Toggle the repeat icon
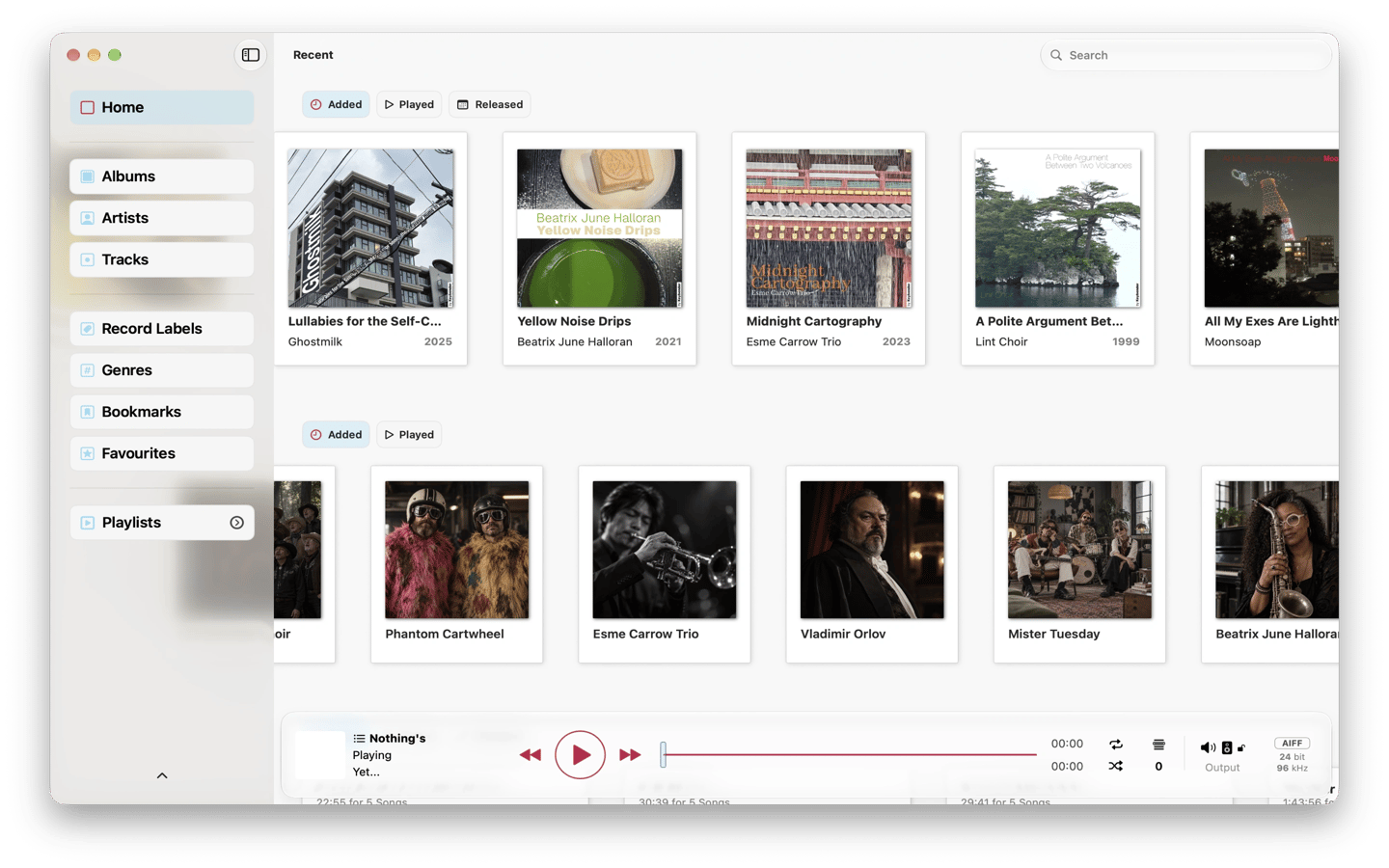This screenshot has width=1389, height=868. [x=1116, y=745]
